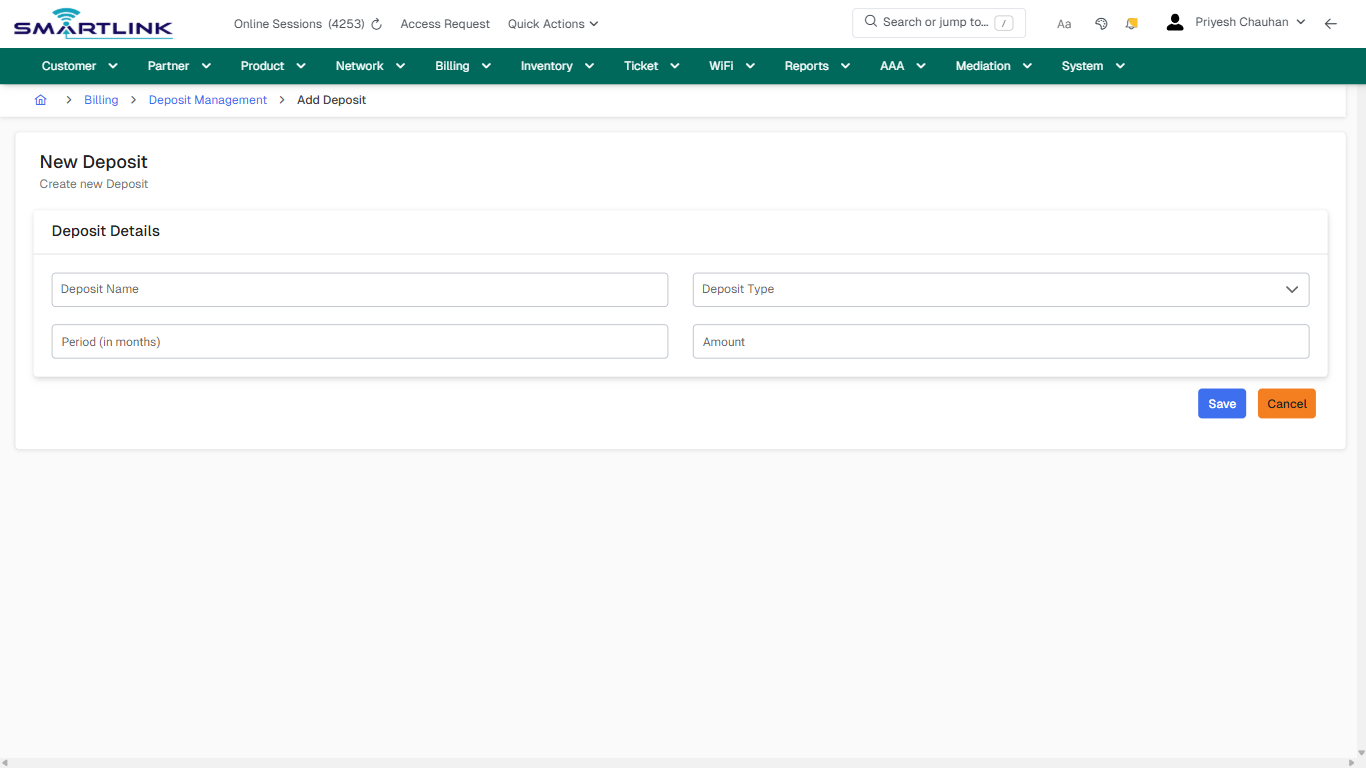The height and width of the screenshot is (768, 1366).
Task: Go home using the breadcrumb house icon
Action: (41, 99)
